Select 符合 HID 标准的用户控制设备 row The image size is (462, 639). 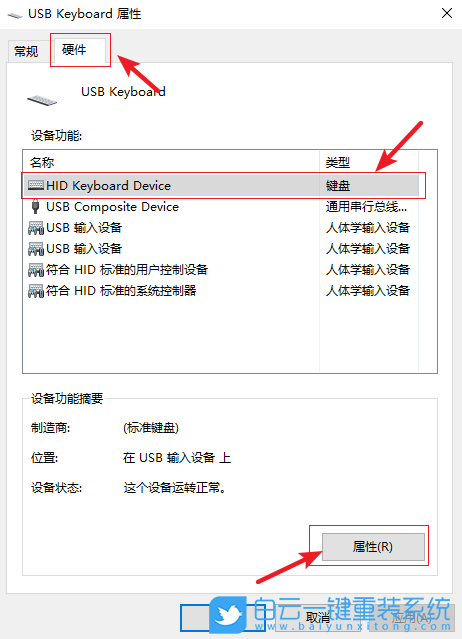[221, 269]
